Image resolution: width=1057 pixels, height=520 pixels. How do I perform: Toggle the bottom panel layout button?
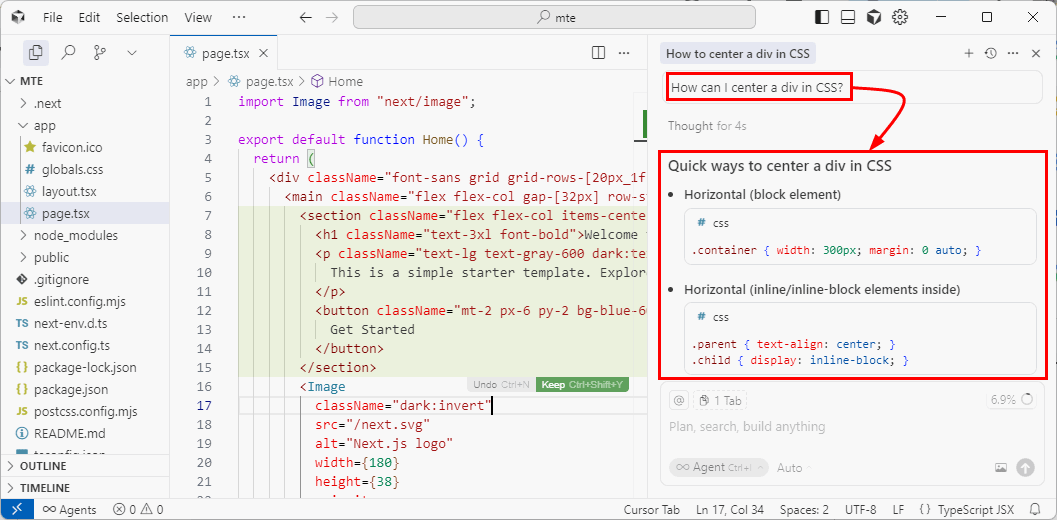pyautogui.click(x=848, y=17)
